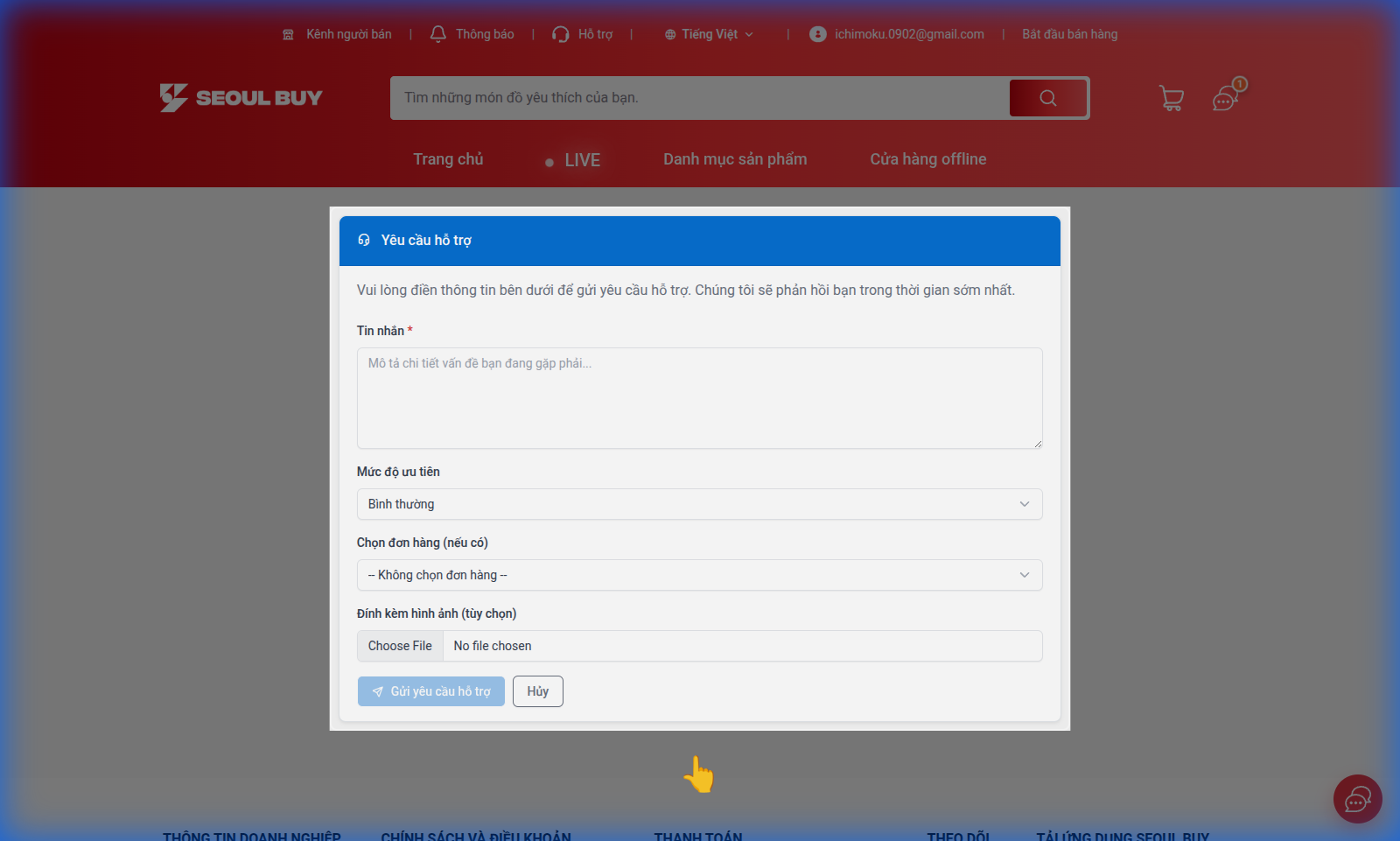Click the seller channel store icon

coord(288,35)
